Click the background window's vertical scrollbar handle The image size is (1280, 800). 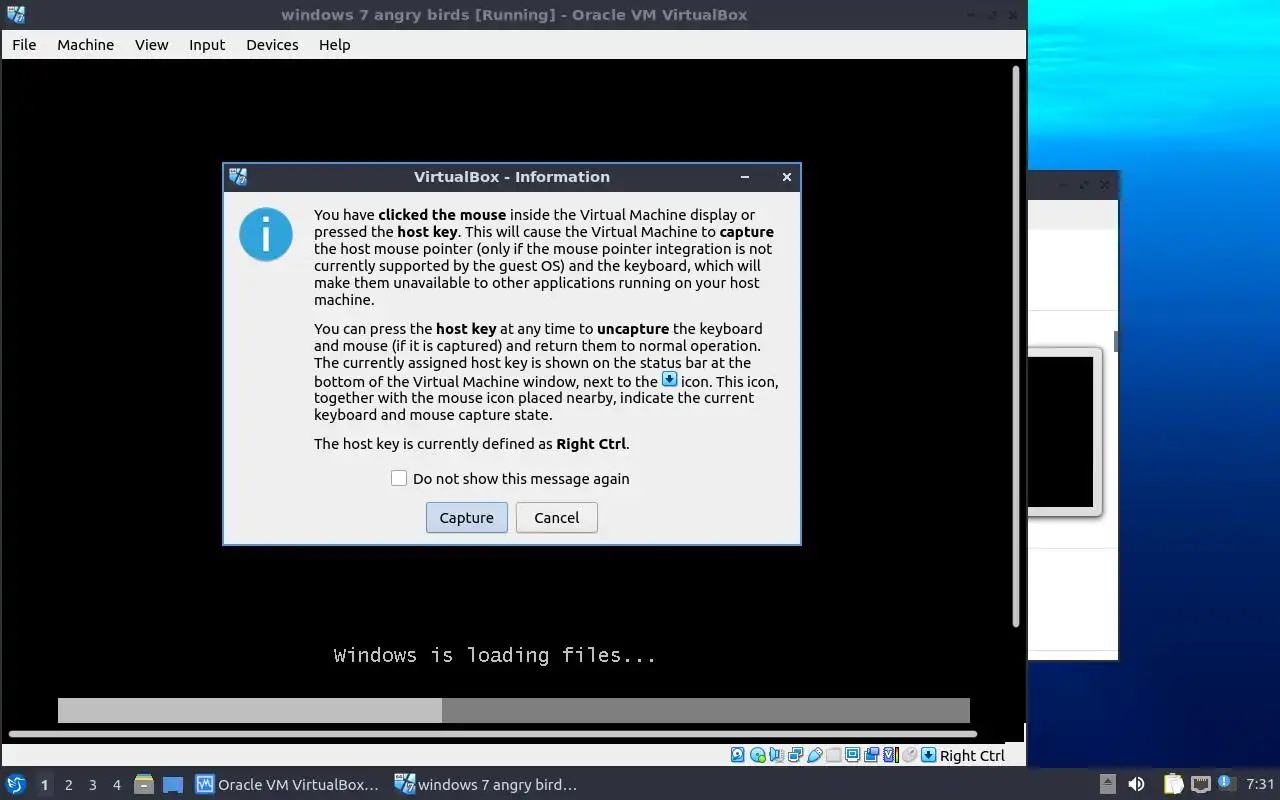1115,342
